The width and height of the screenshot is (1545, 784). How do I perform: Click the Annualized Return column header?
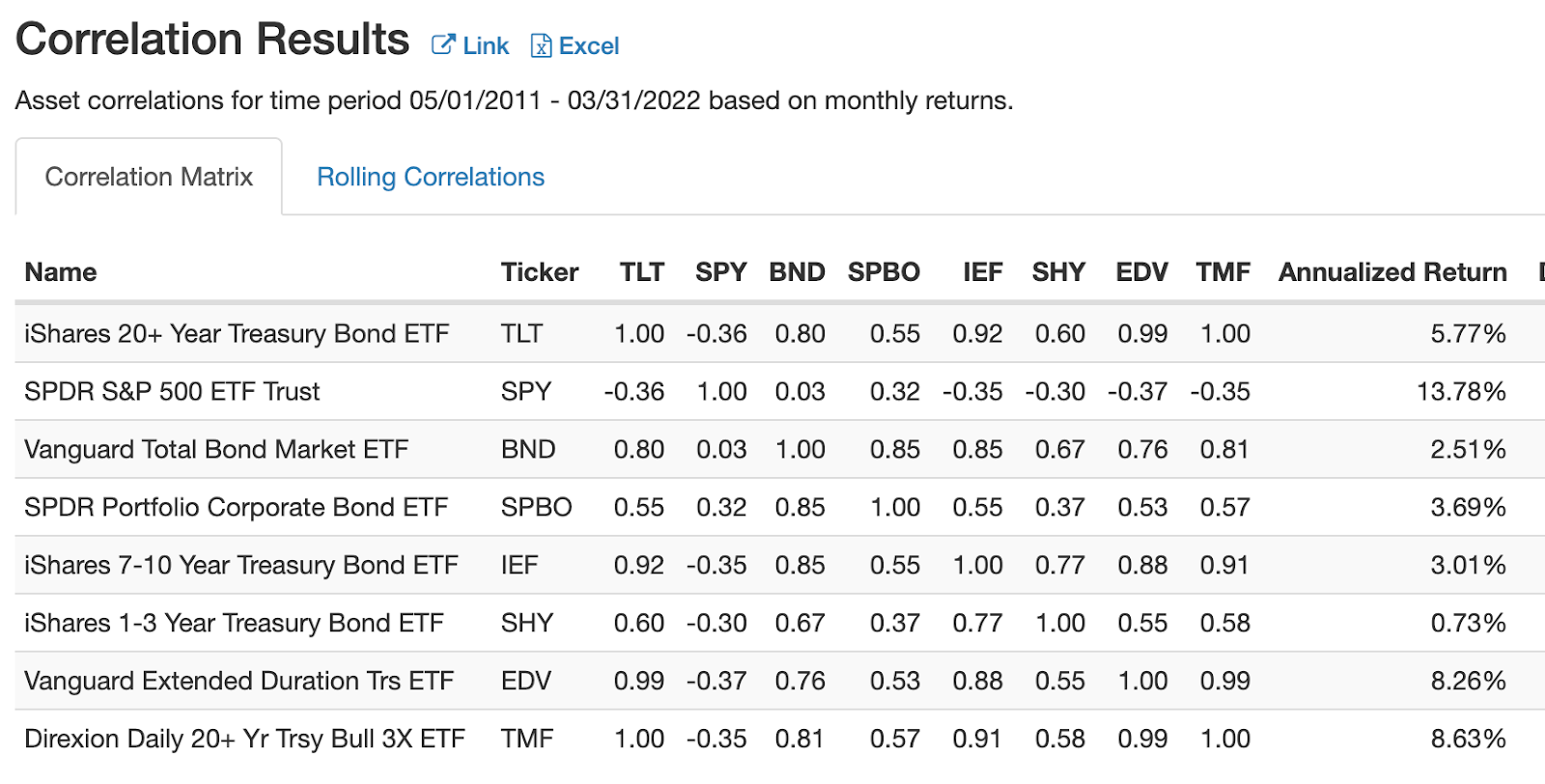pyautogui.click(x=1392, y=272)
